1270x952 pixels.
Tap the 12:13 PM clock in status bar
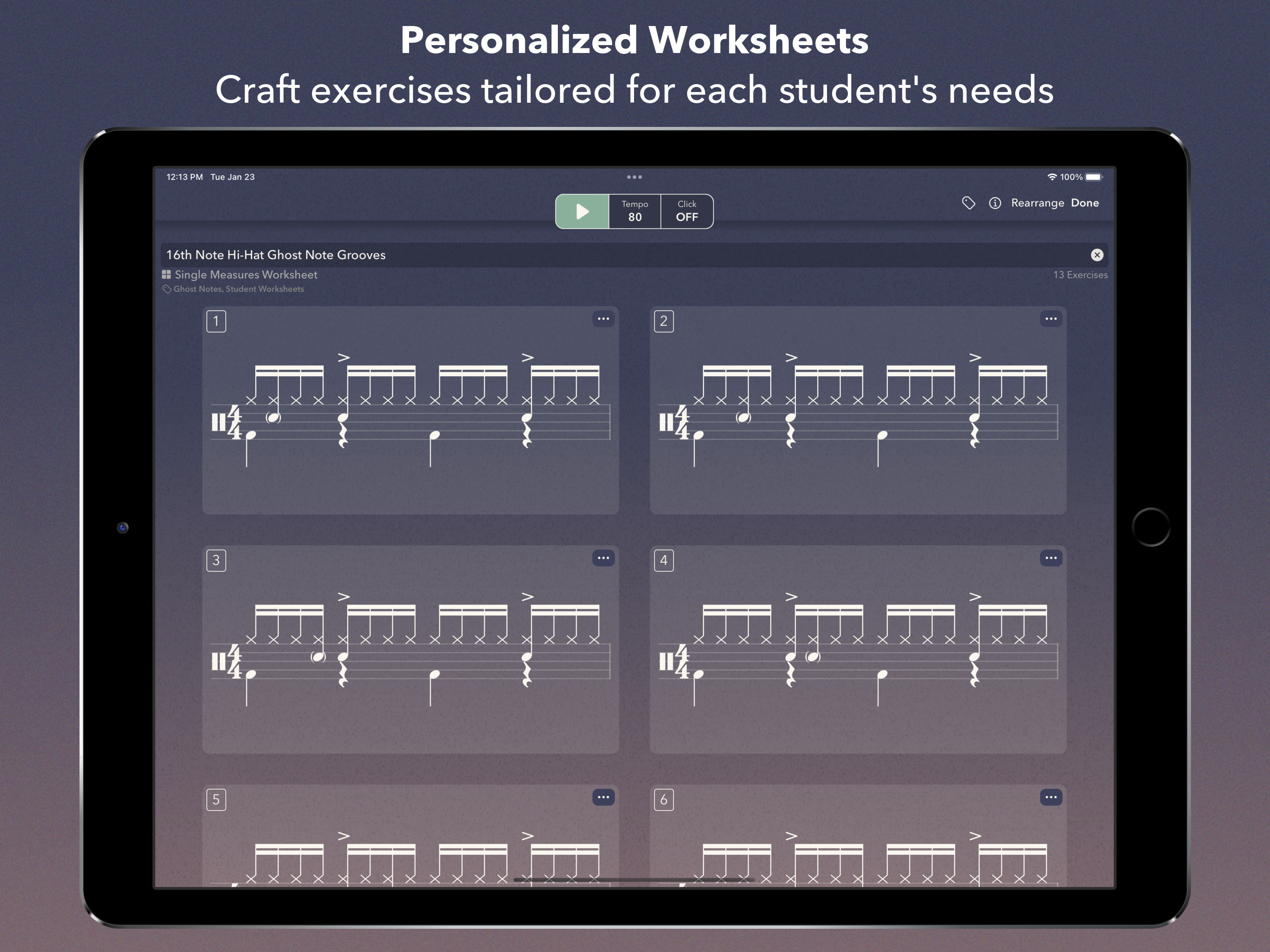184,177
